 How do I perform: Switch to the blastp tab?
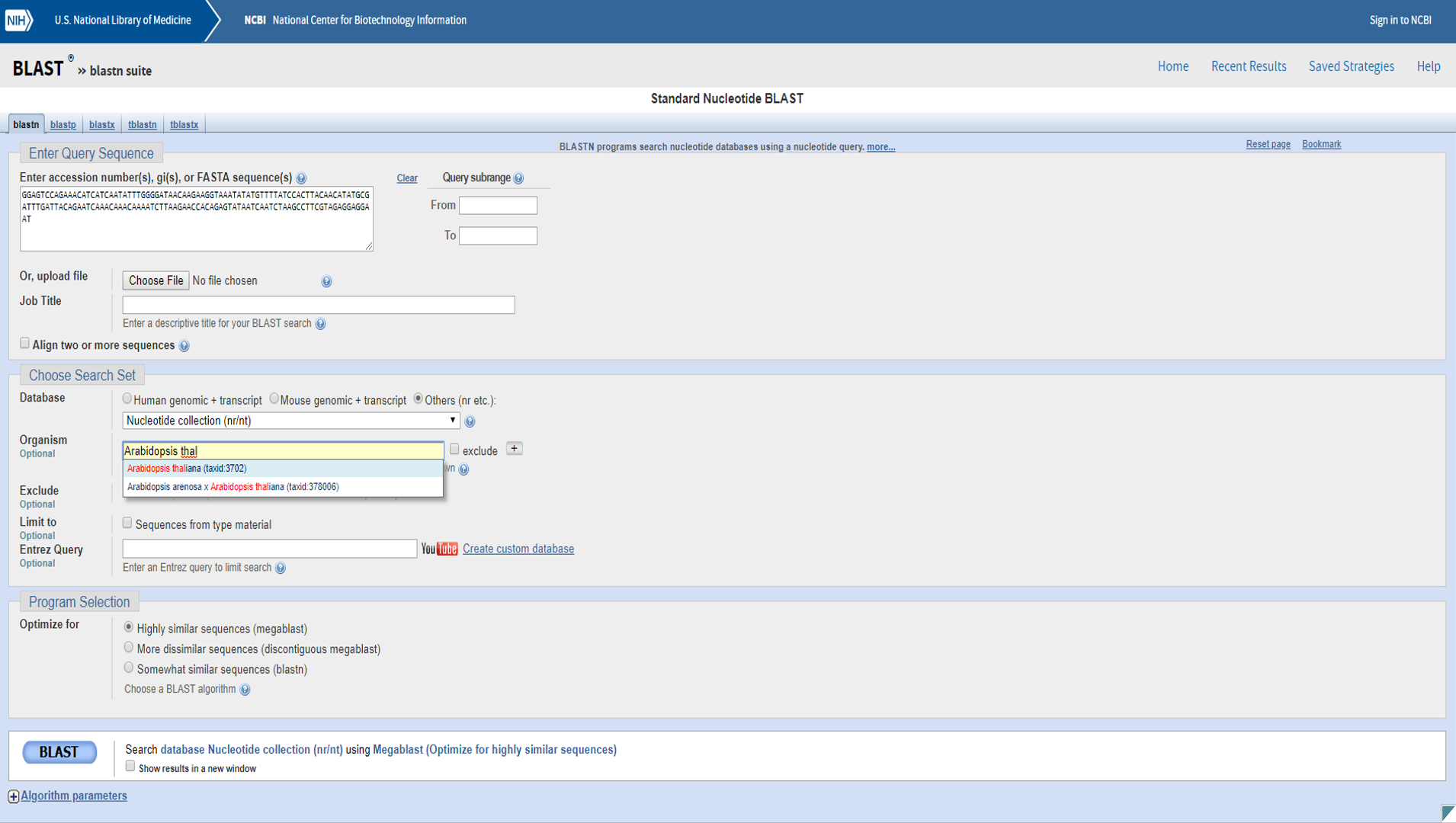(63, 125)
